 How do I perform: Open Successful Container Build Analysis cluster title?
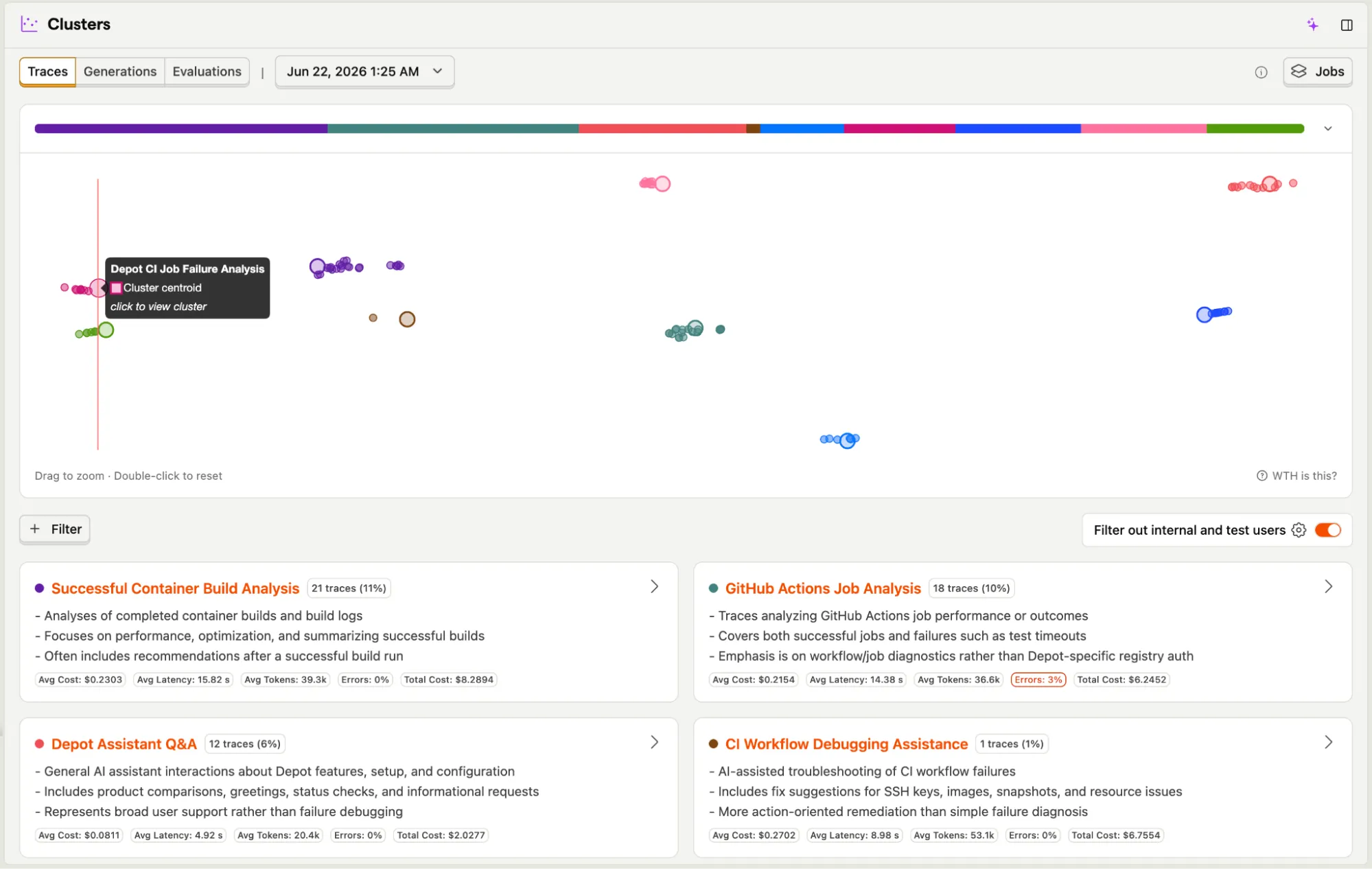(175, 588)
